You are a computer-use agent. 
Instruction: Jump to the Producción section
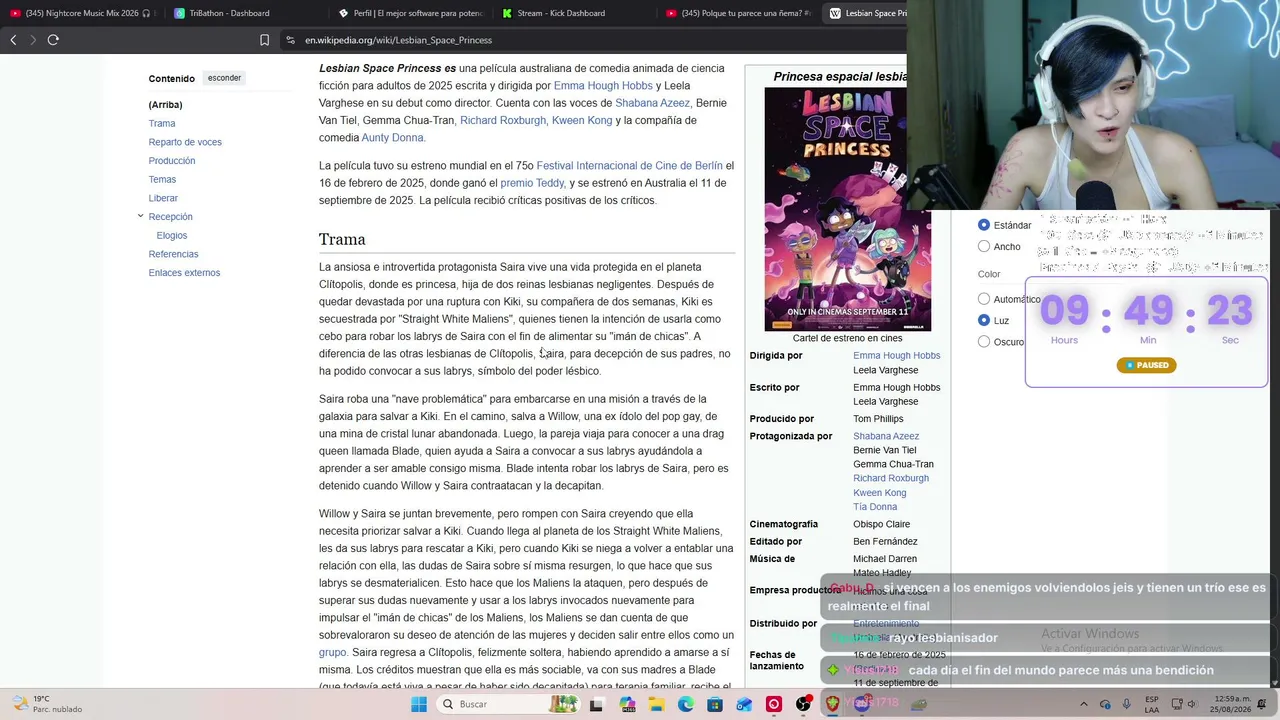pyautogui.click(x=172, y=161)
